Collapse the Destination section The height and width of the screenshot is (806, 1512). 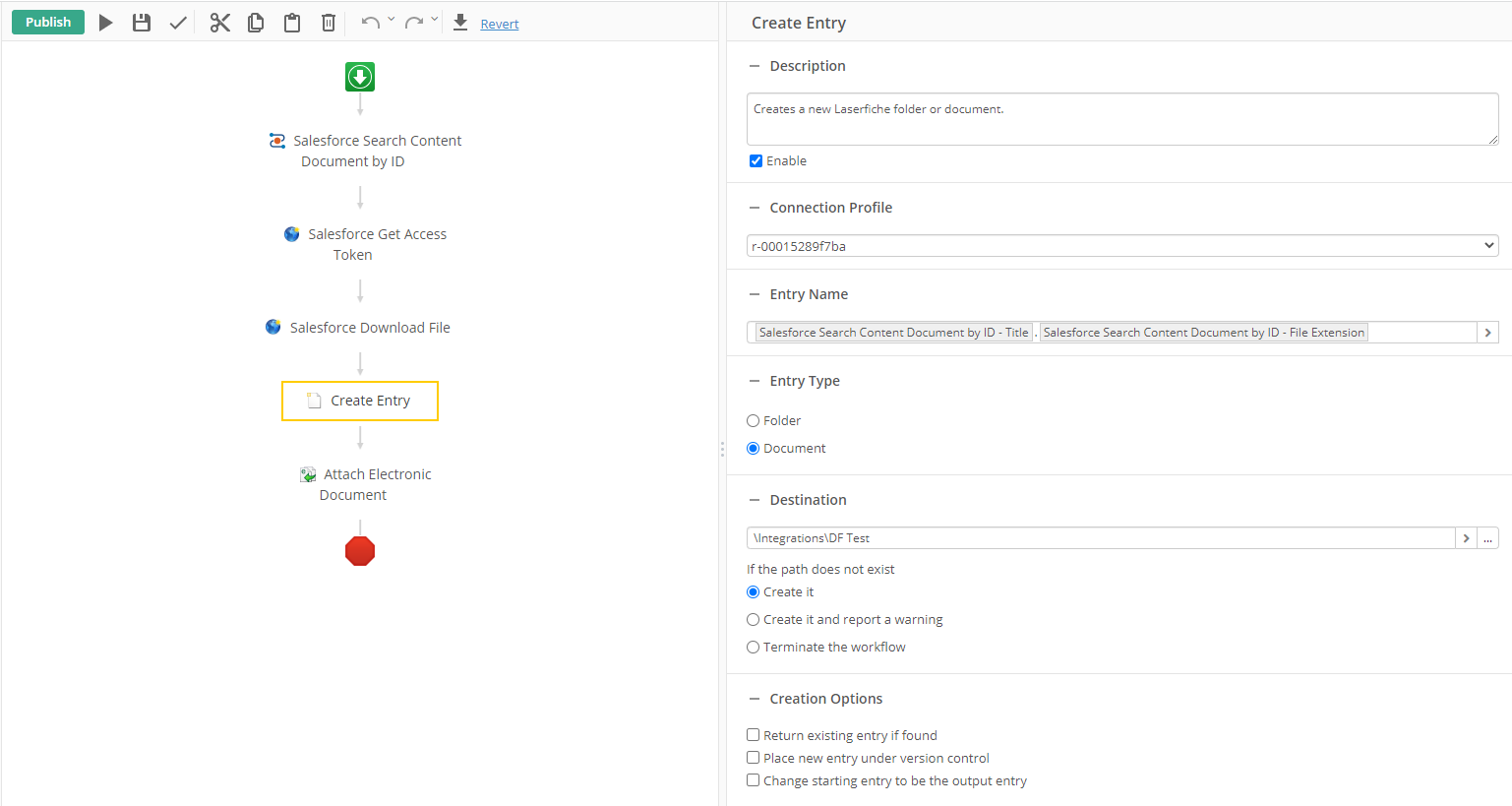(755, 500)
